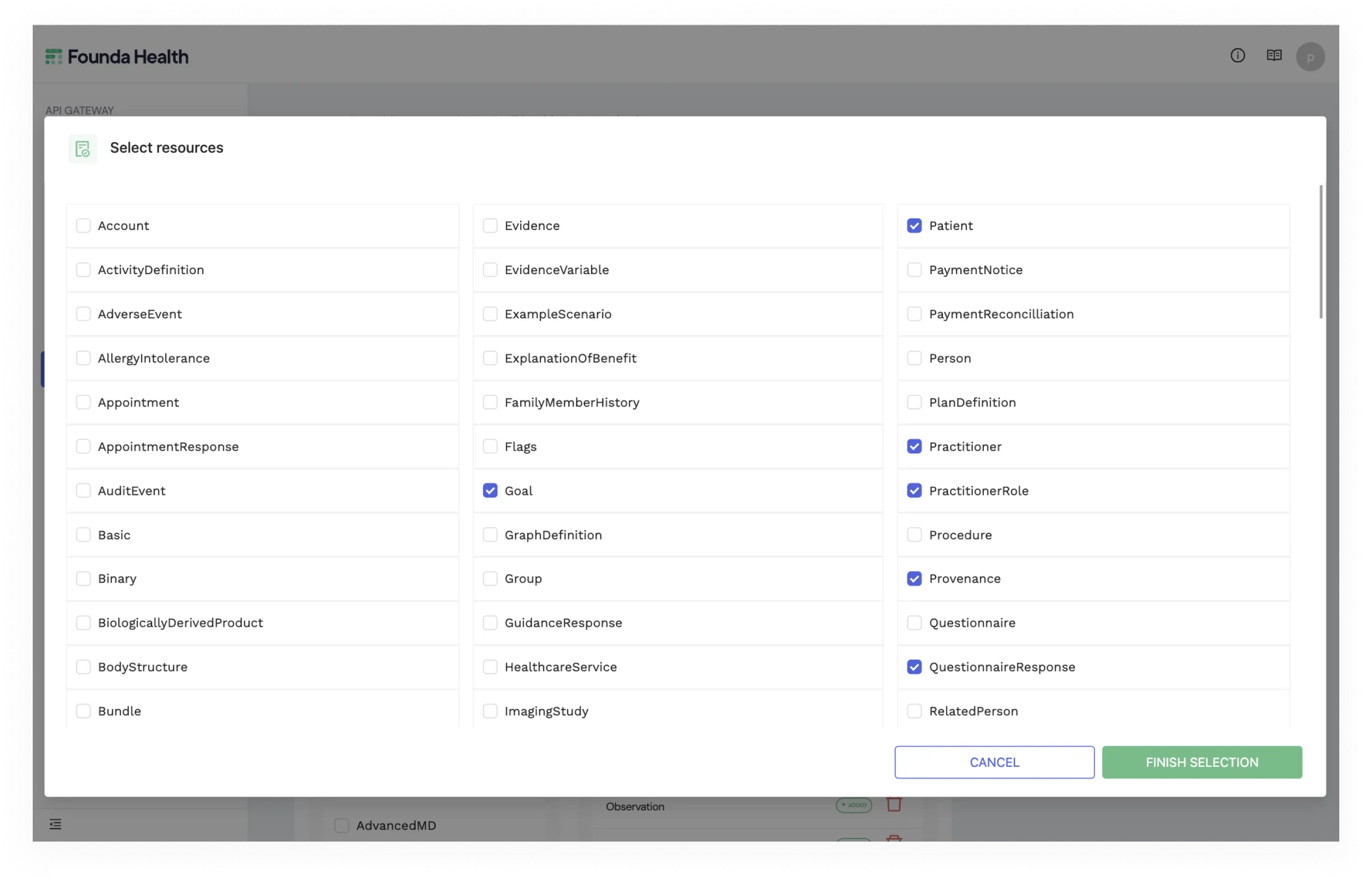Check the AdvancedMD checkbox behind dialog
Image resolution: width=1372 pixels, height=883 pixels.
(341, 825)
